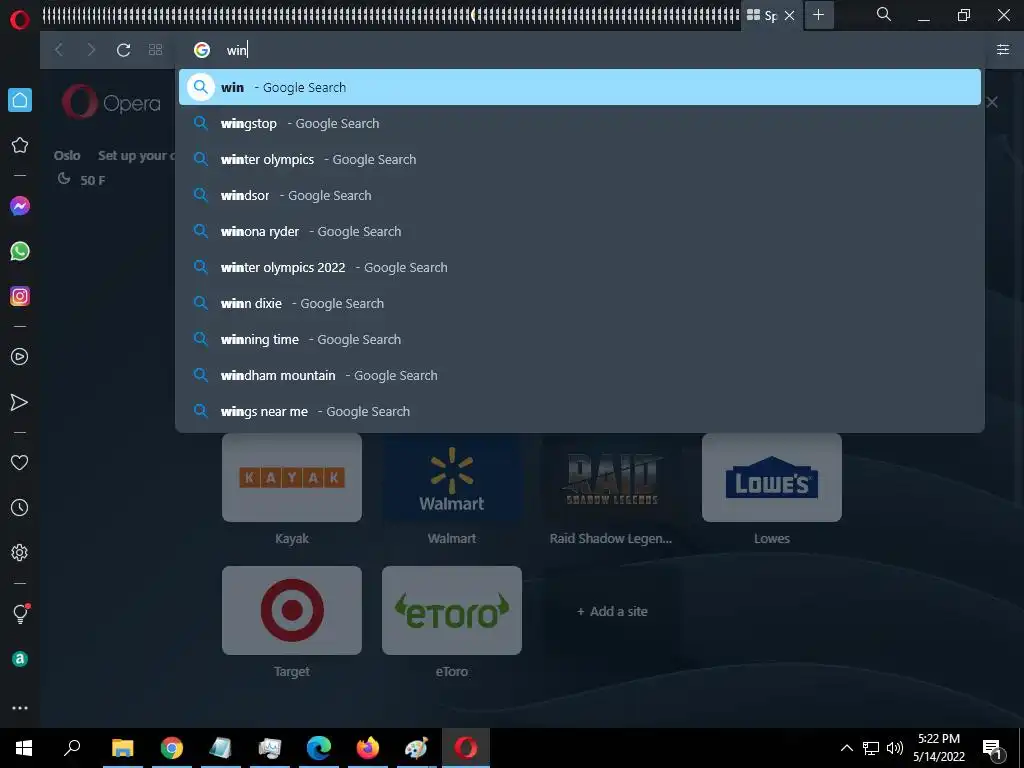The height and width of the screenshot is (768, 1024).
Task: Search open tabs magnifier icon
Action: 884,14
